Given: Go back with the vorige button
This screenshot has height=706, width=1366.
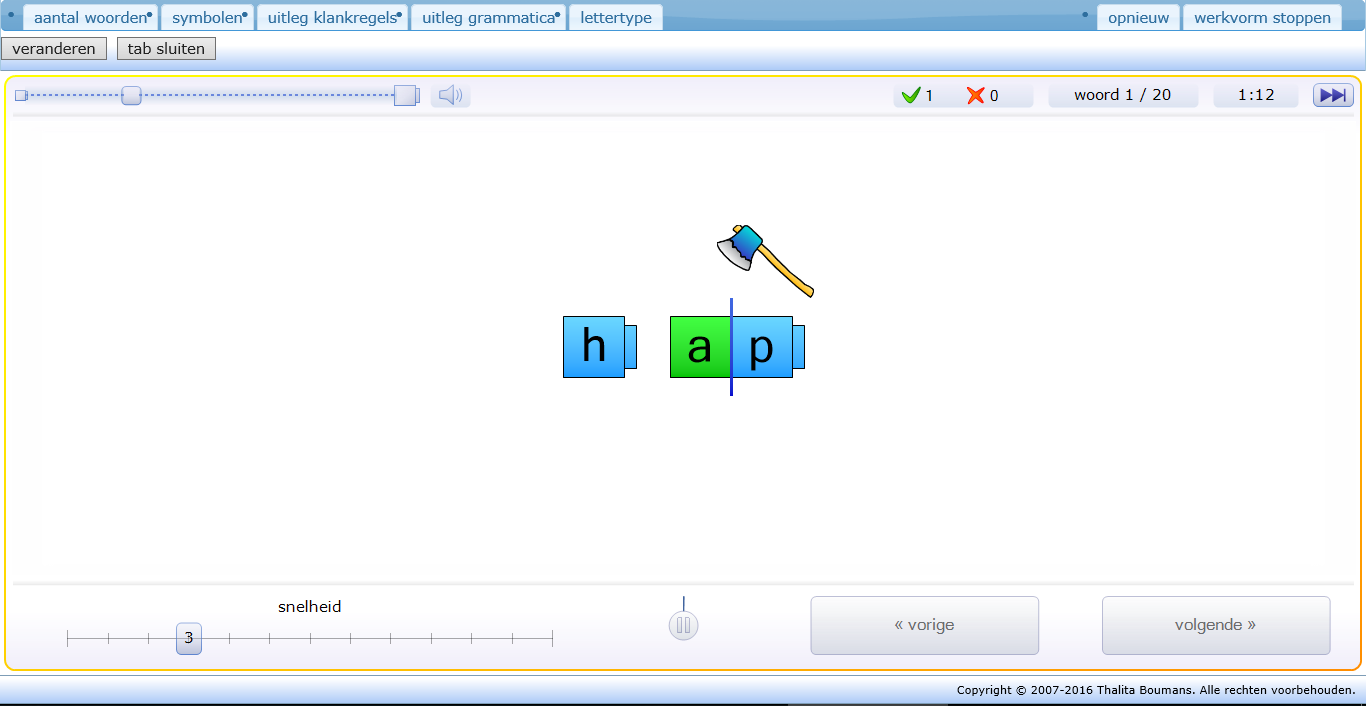Looking at the screenshot, I should 924,625.
